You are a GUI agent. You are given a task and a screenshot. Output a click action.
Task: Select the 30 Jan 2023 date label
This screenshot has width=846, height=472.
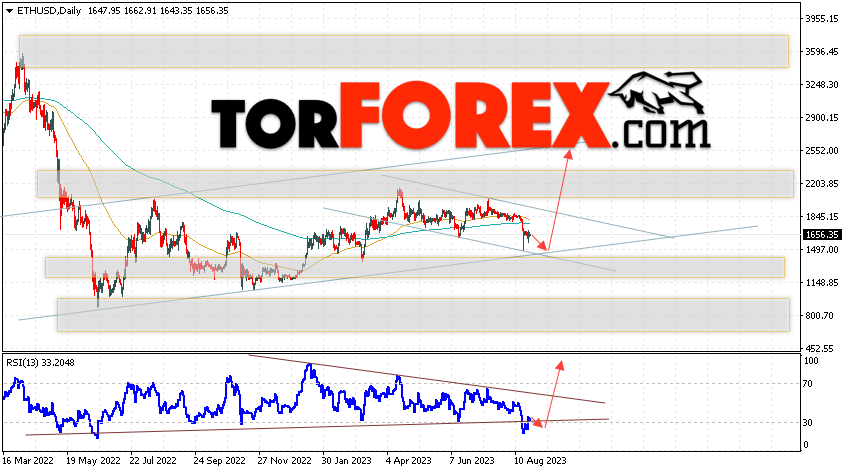346,461
